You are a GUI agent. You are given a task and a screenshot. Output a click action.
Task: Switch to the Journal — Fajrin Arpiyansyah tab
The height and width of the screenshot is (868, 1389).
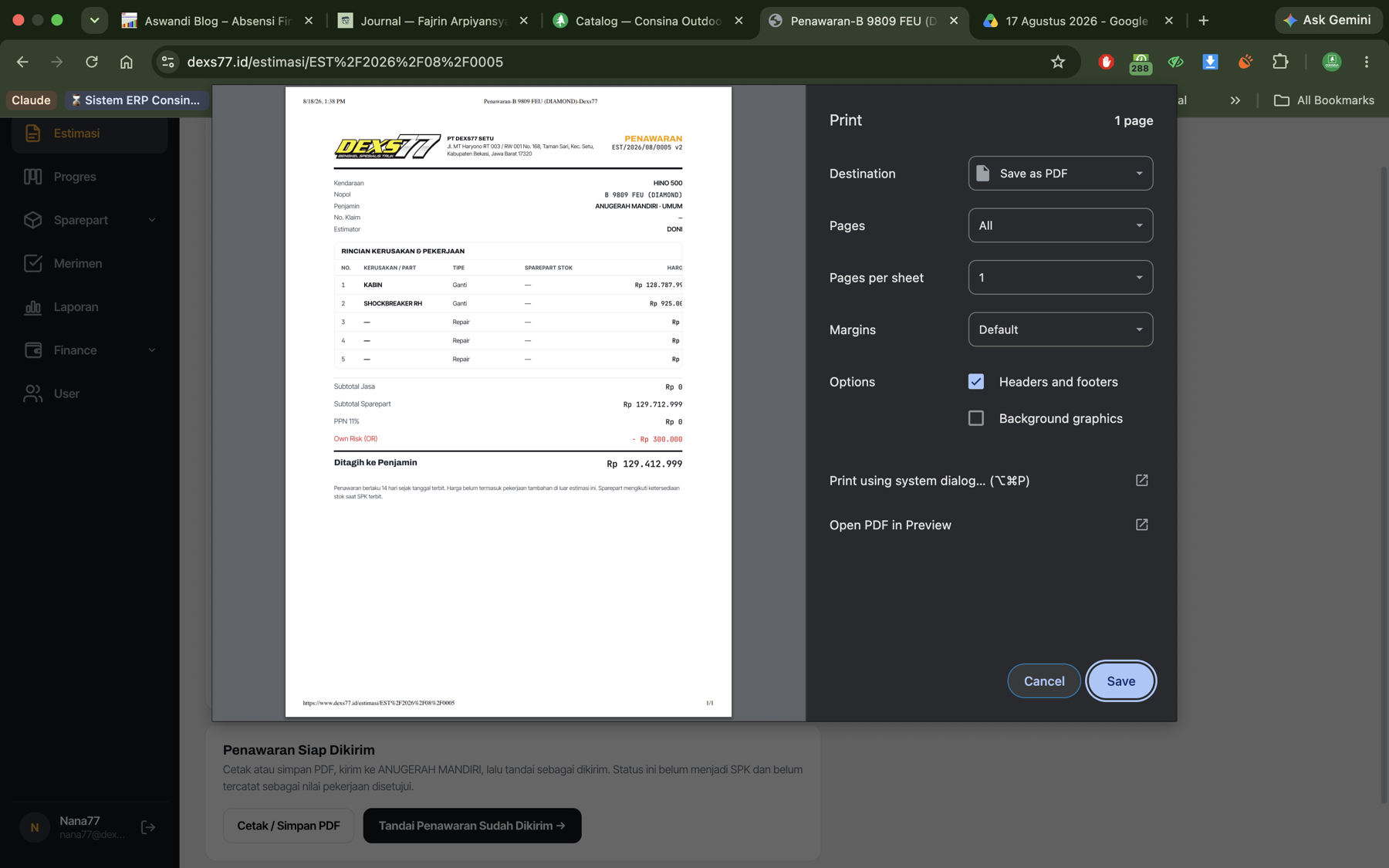coord(432,21)
